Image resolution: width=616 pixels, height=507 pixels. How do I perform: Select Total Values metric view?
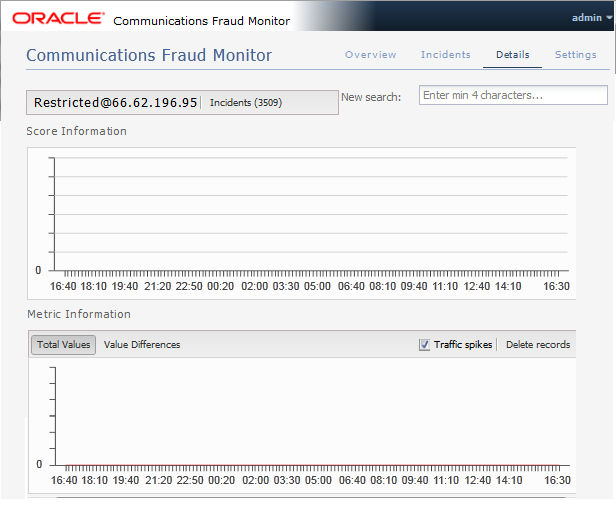pos(64,344)
